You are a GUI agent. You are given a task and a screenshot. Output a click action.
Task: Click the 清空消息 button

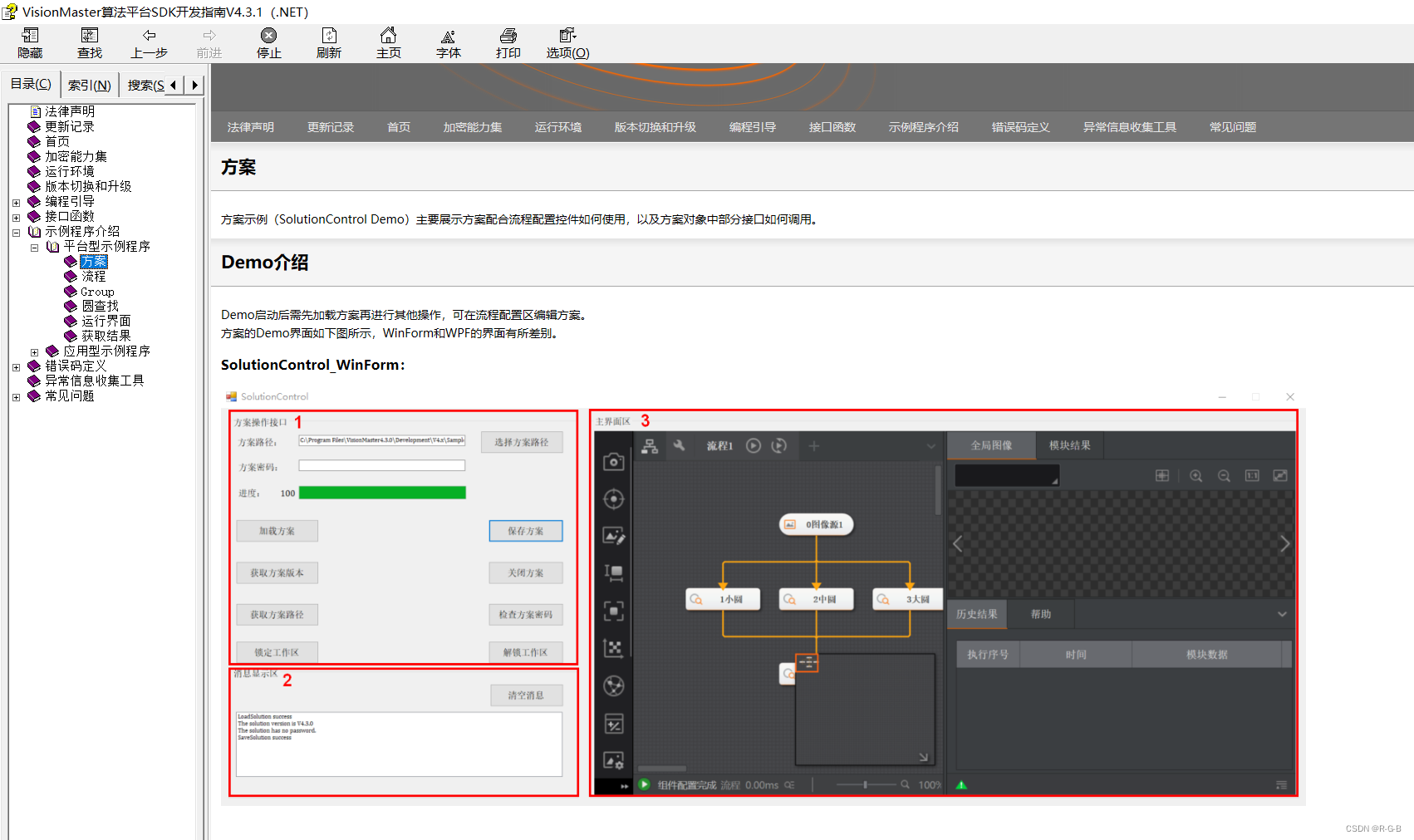(x=526, y=695)
